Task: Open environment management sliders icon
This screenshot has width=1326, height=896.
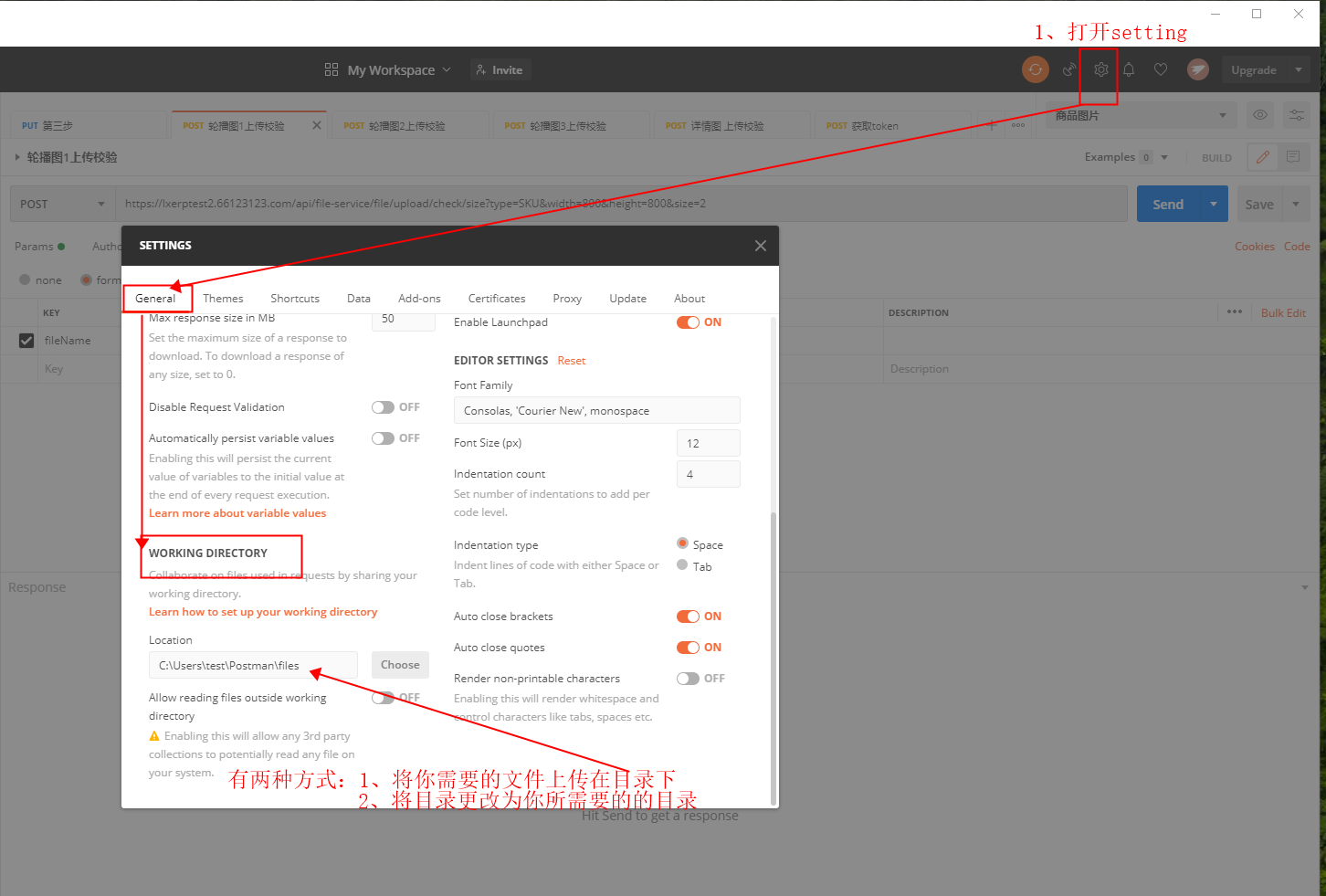Action: [x=1296, y=115]
